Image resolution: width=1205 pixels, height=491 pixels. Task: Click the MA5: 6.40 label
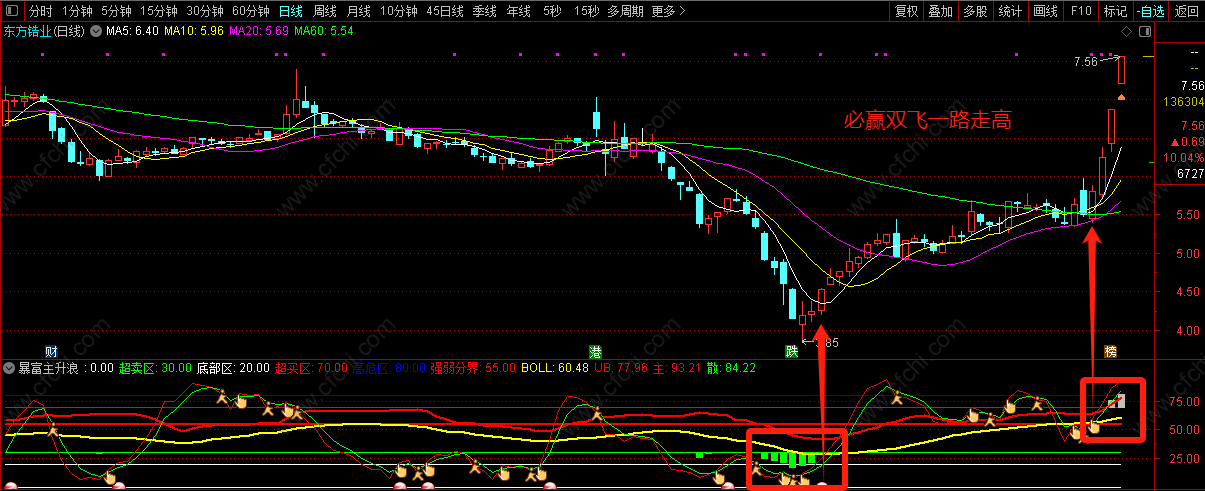(x=133, y=32)
